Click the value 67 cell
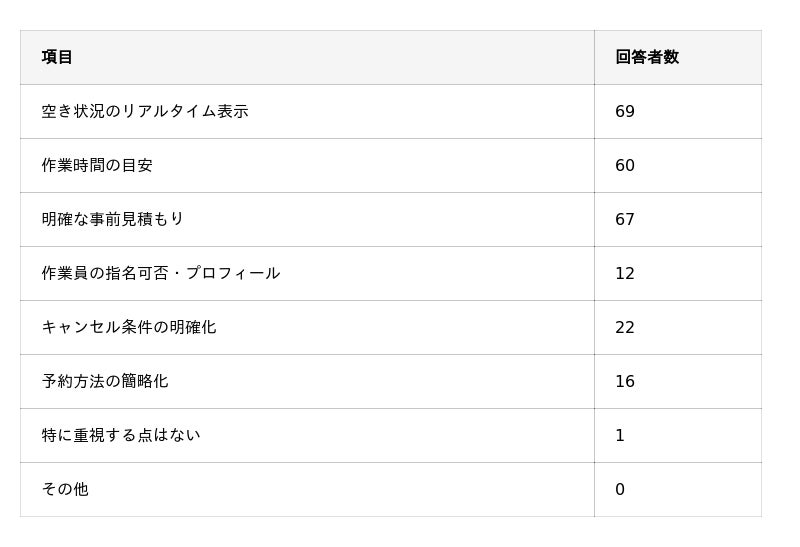Image resolution: width=800 pixels, height=547 pixels. coord(625,219)
